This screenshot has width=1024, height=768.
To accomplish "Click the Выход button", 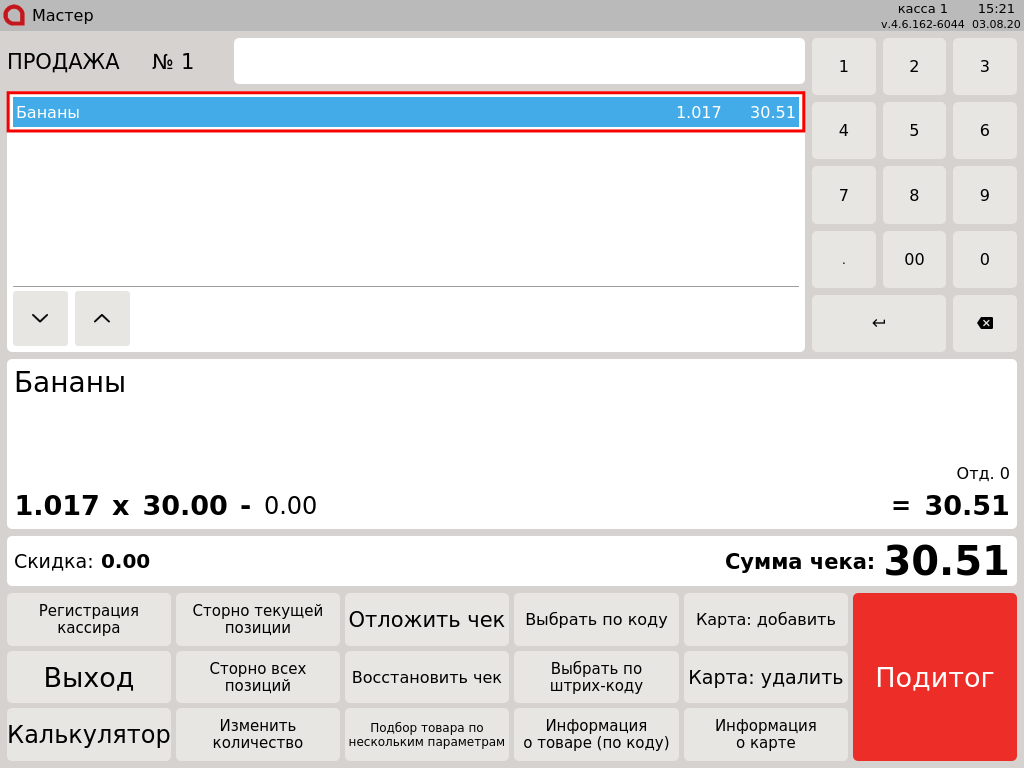I will [x=89, y=678].
